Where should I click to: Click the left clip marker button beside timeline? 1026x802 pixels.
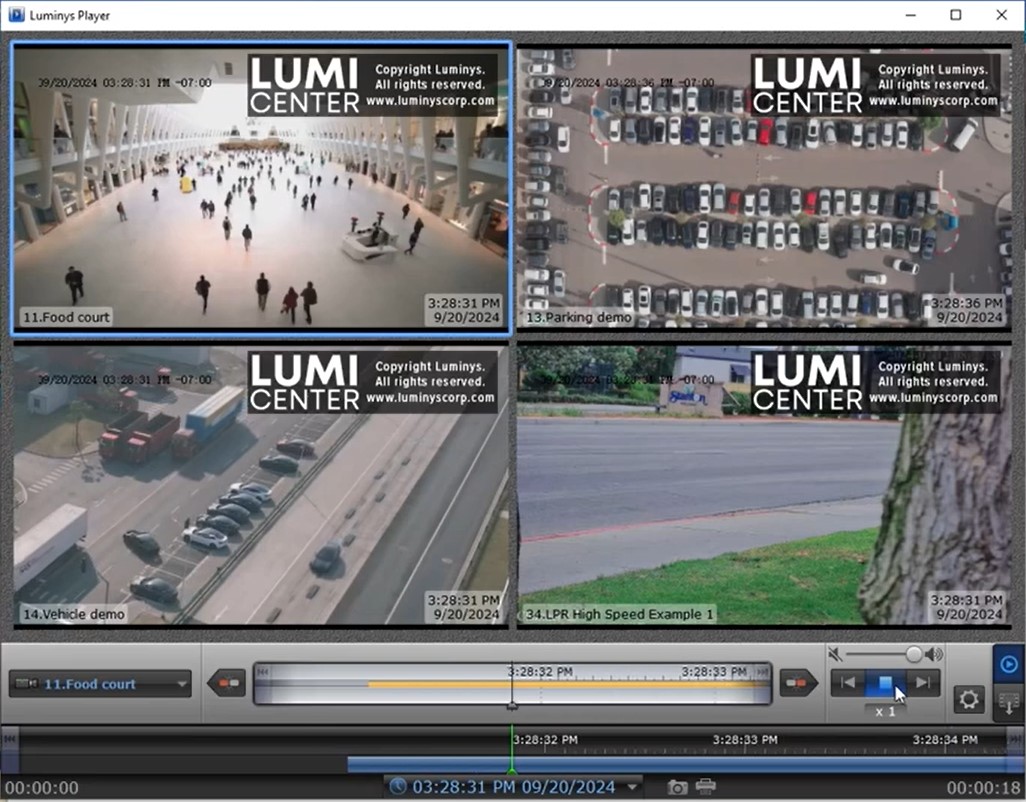point(226,684)
